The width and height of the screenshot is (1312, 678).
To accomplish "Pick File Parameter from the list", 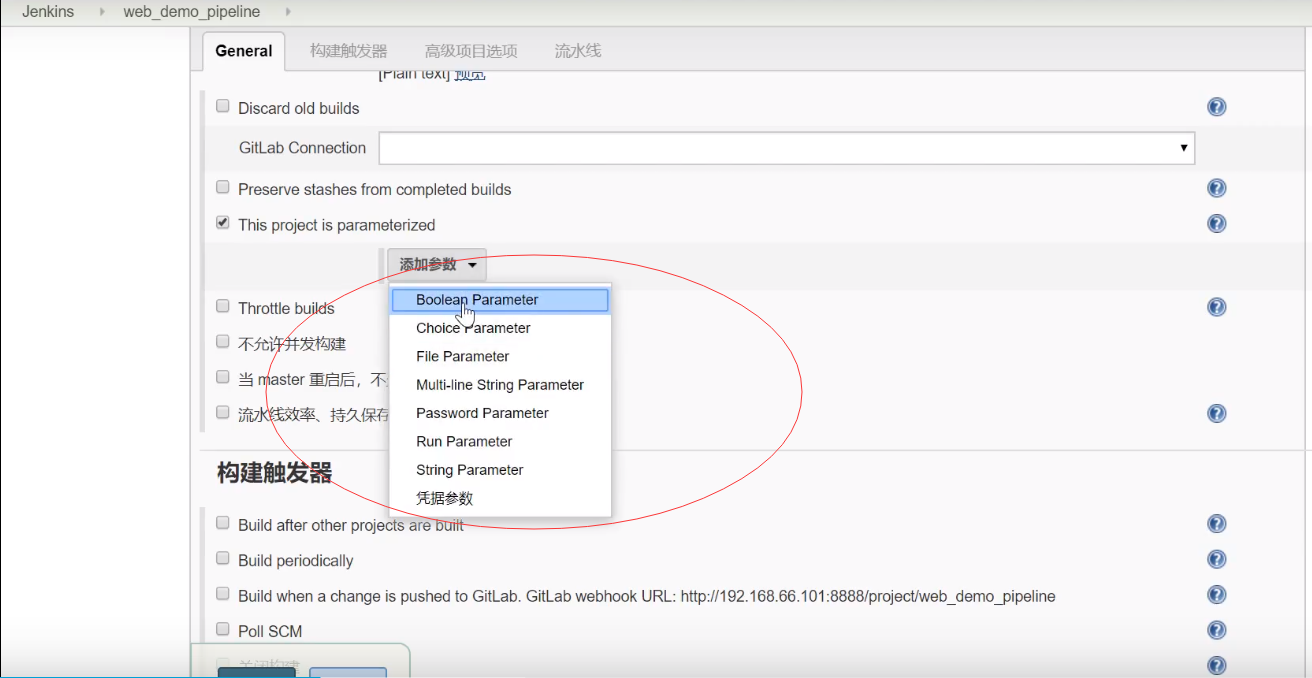I will pos(500,356).
